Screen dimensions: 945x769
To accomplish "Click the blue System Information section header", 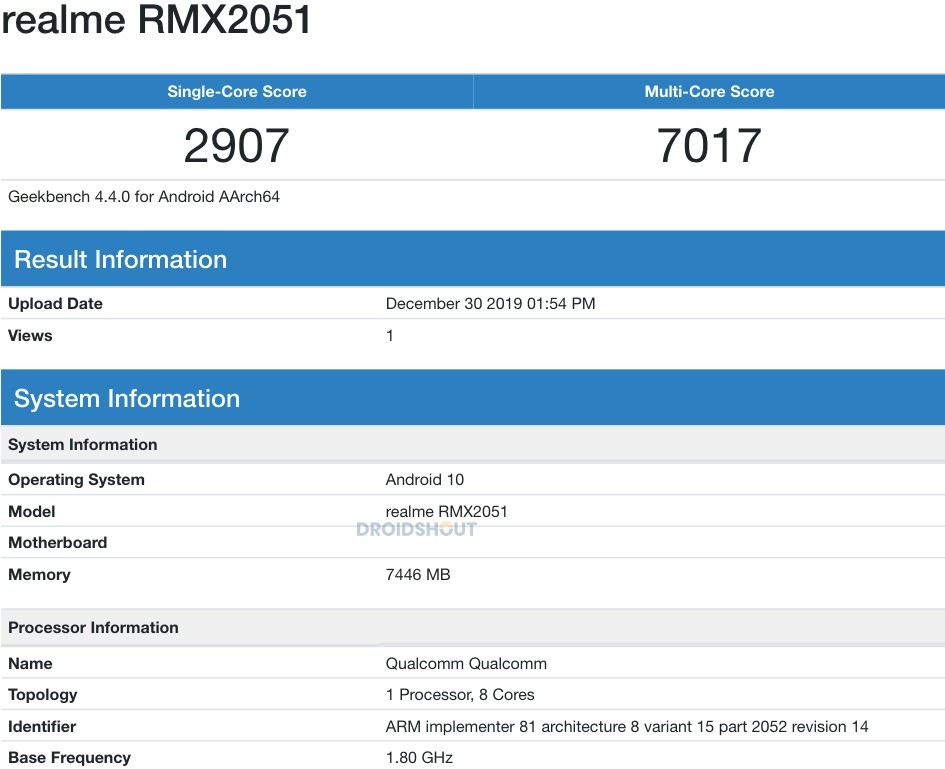I will pos(127,399).
